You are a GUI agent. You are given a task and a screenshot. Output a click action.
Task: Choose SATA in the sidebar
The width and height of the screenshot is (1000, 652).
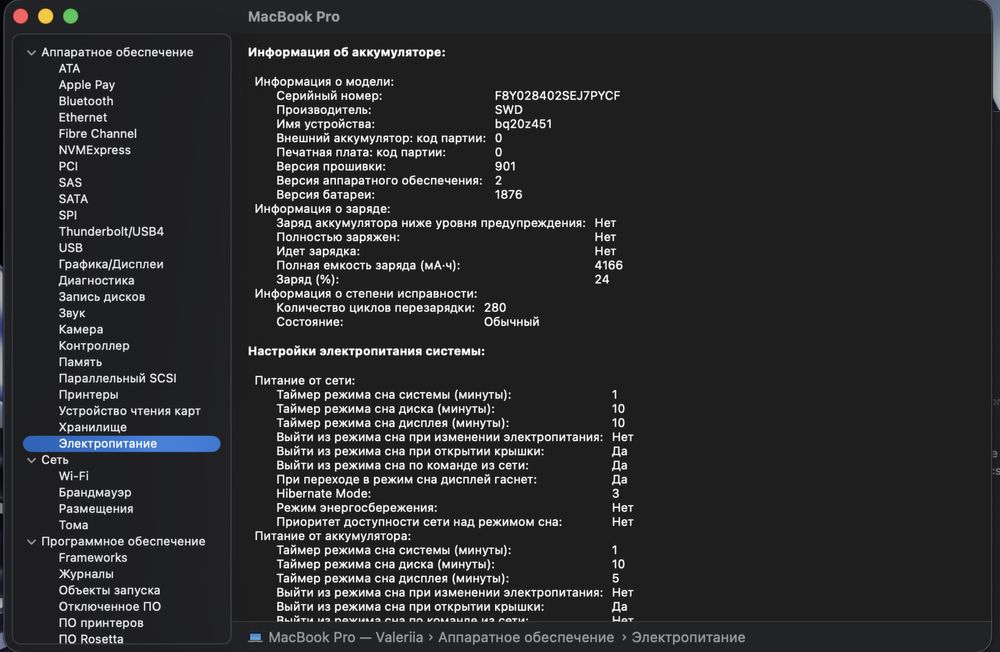[73, 199]
